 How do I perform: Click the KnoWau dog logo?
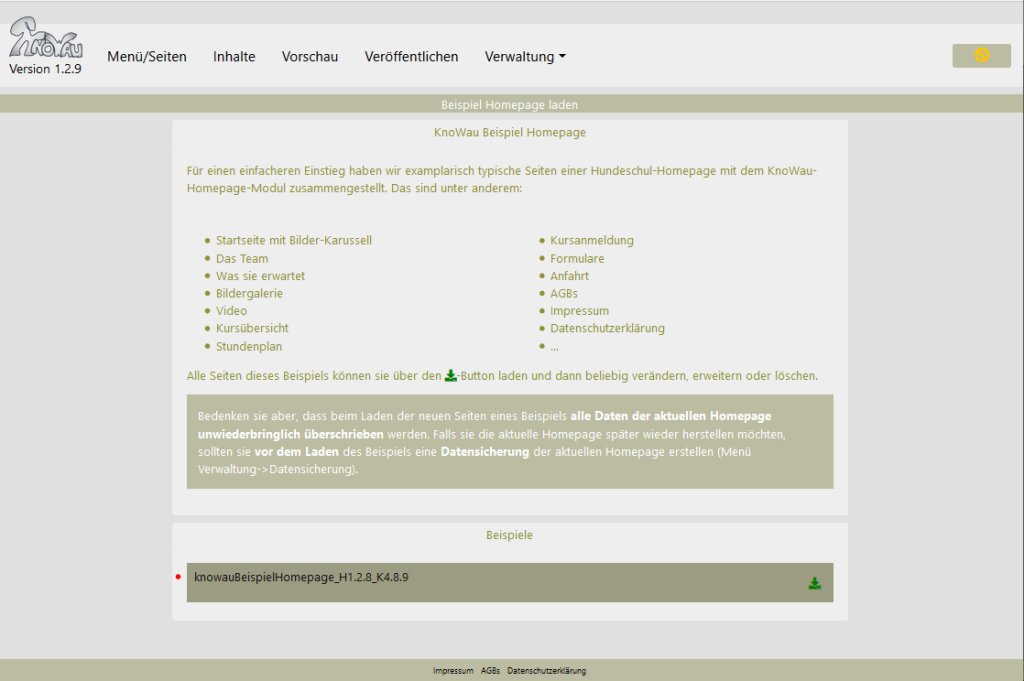click(45, 39)
